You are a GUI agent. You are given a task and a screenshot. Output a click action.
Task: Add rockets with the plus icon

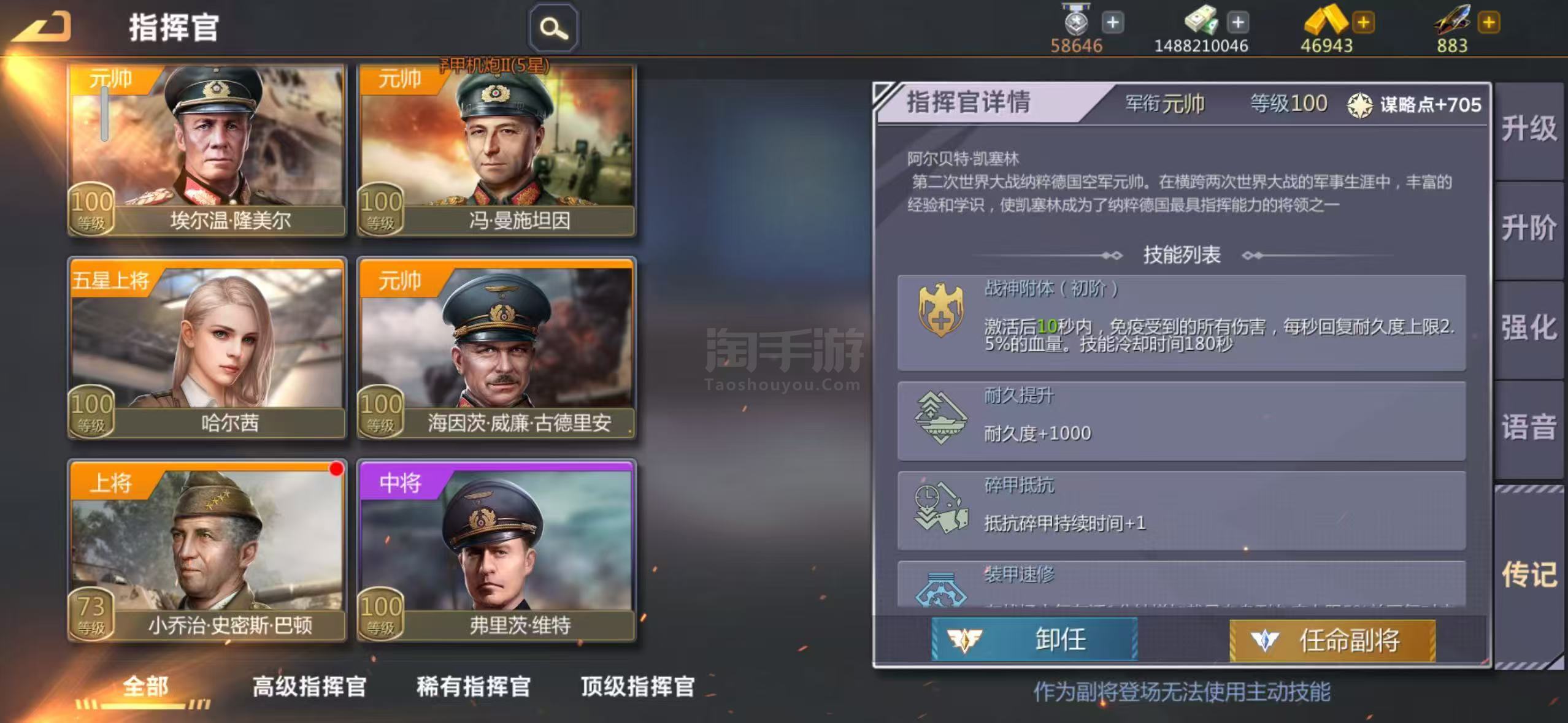pyautogui.click(x=1489, y=23)
